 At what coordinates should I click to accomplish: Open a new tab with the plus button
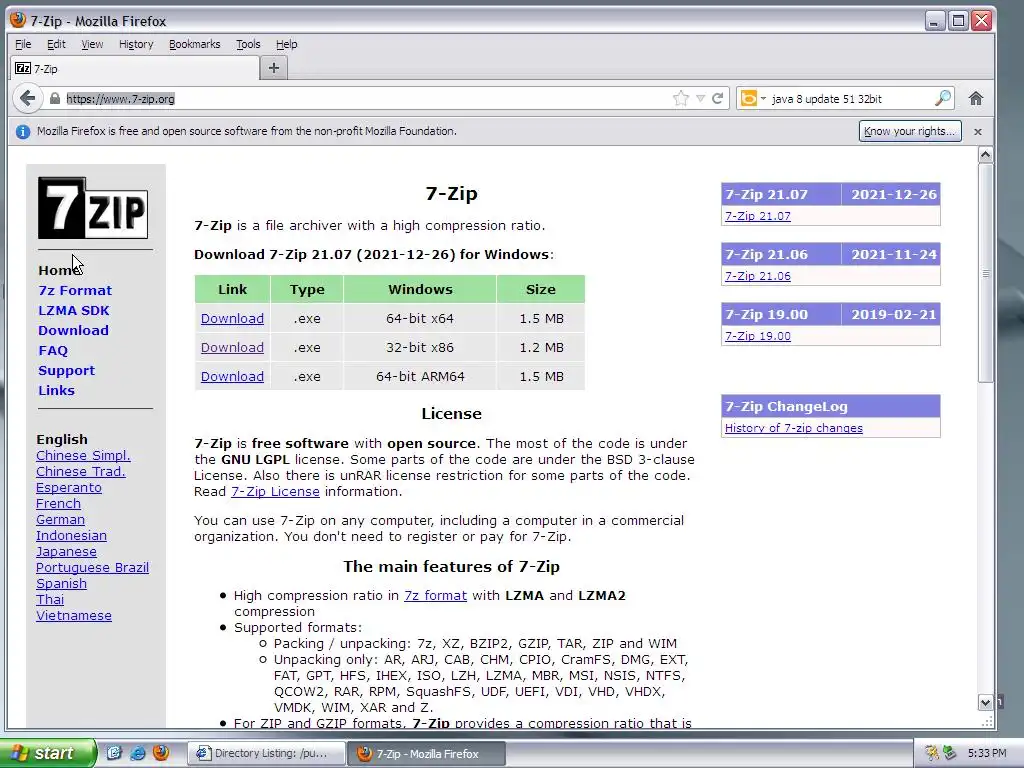[274, 68]
